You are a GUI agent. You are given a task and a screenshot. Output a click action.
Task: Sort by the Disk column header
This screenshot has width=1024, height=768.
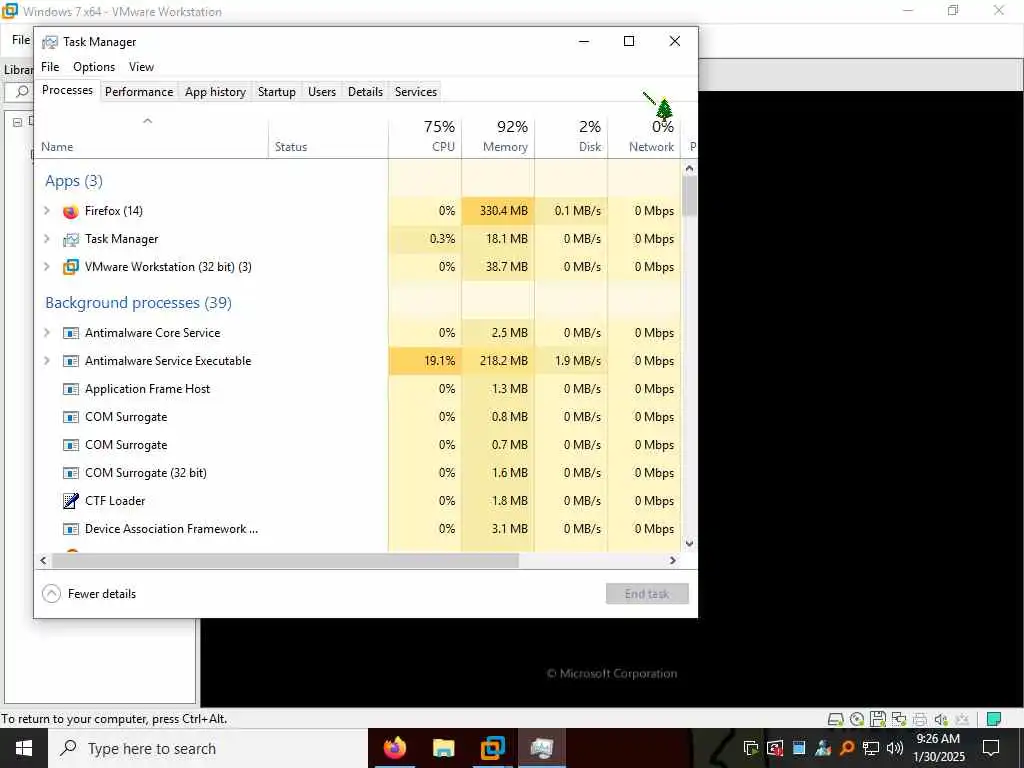pos(571,136)
